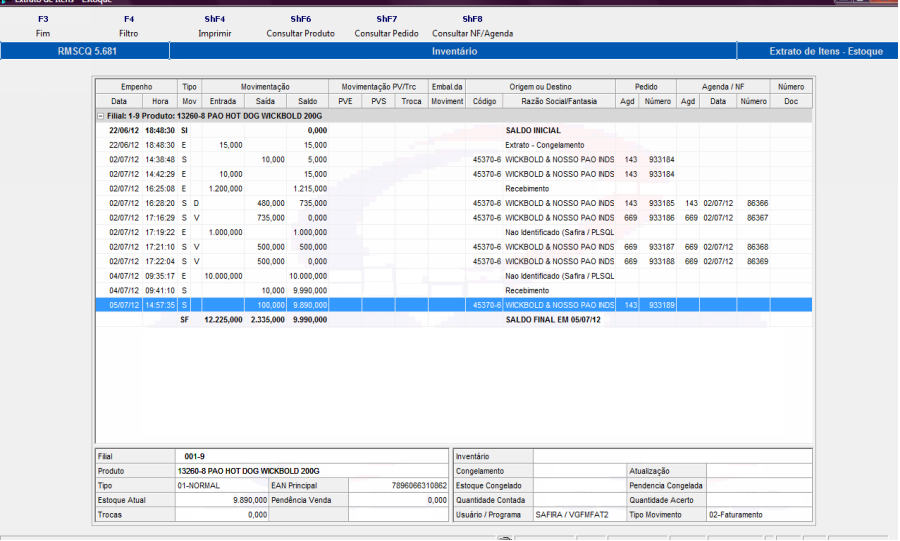Click the Quantidade Acerto field
This screenshot has height=541, width=900.
[759, 500]
